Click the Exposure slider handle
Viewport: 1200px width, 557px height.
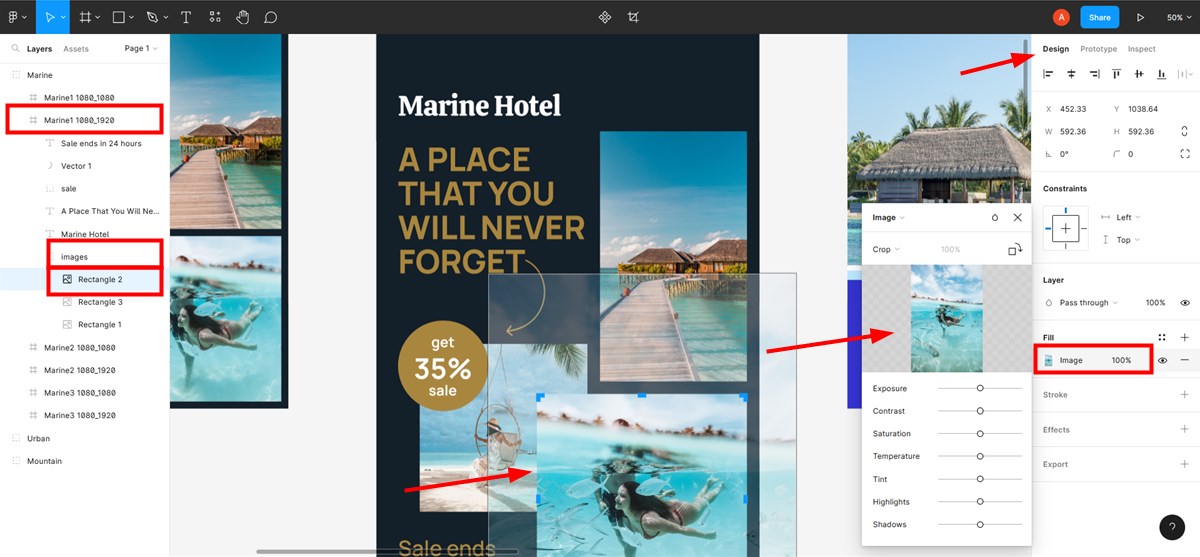pyautogui.click(x=980, y=388)
